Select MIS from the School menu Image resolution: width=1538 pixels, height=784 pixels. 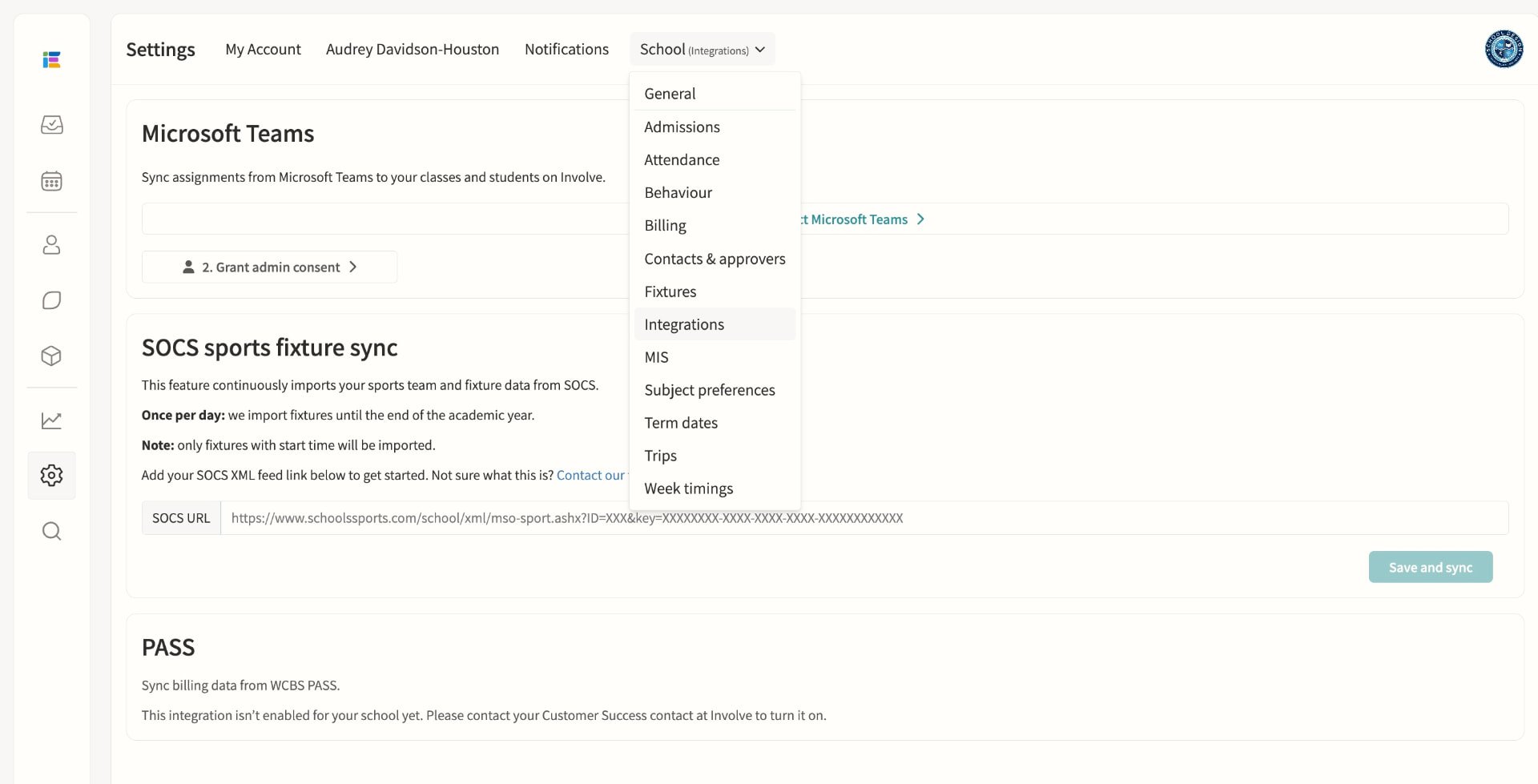coord(715,357)
